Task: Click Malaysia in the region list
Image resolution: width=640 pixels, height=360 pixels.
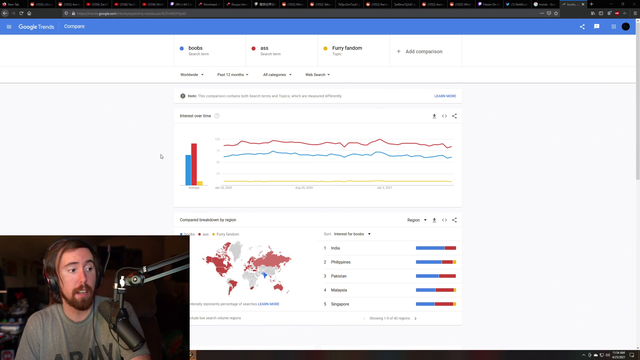Action: [x=339, y=290]
